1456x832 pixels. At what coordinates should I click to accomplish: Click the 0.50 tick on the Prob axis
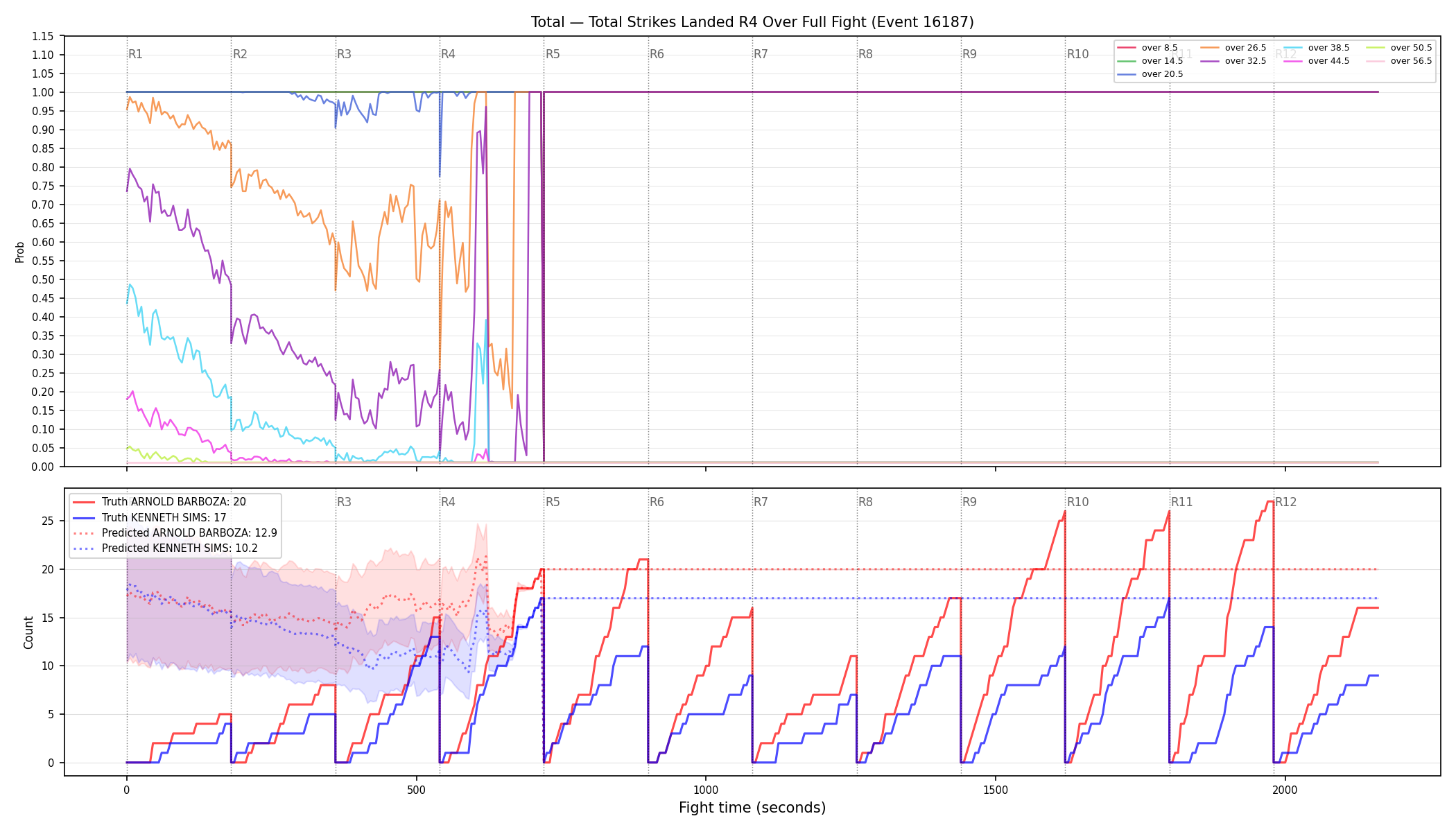click(43, 279)
